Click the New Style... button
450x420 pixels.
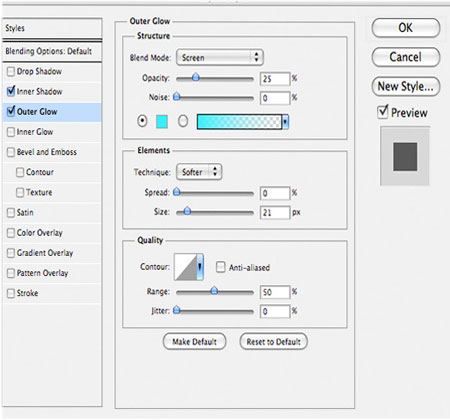click(x=406, y=86)
